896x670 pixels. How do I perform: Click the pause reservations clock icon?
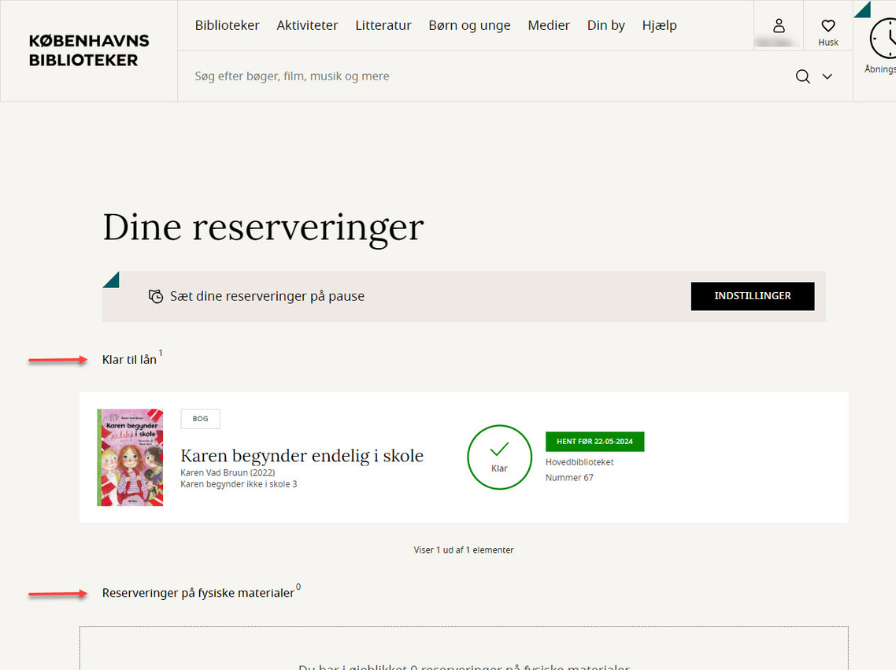[155, 296]
